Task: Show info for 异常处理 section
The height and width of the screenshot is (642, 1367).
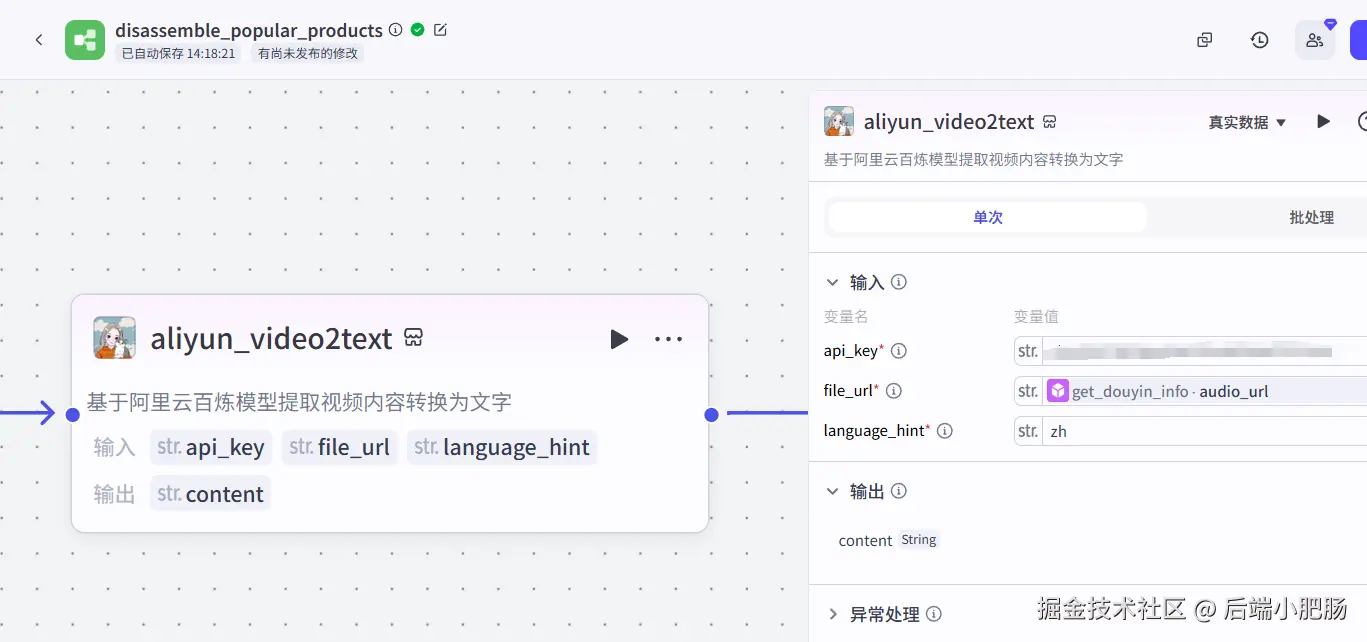Action: (x=934, y=614)
